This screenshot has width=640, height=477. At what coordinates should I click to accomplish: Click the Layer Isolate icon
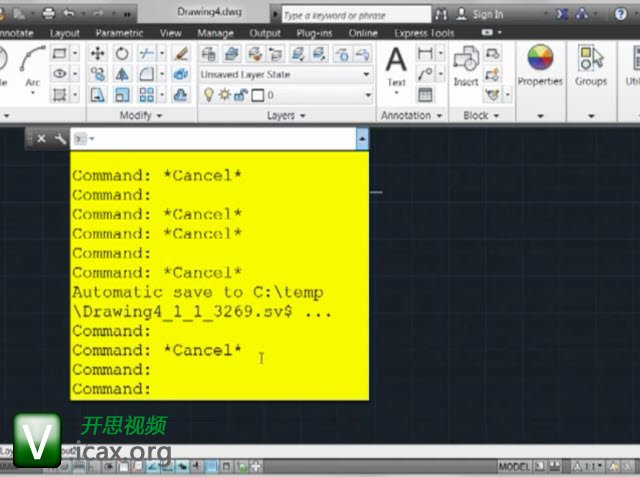[x=298, y=54]
